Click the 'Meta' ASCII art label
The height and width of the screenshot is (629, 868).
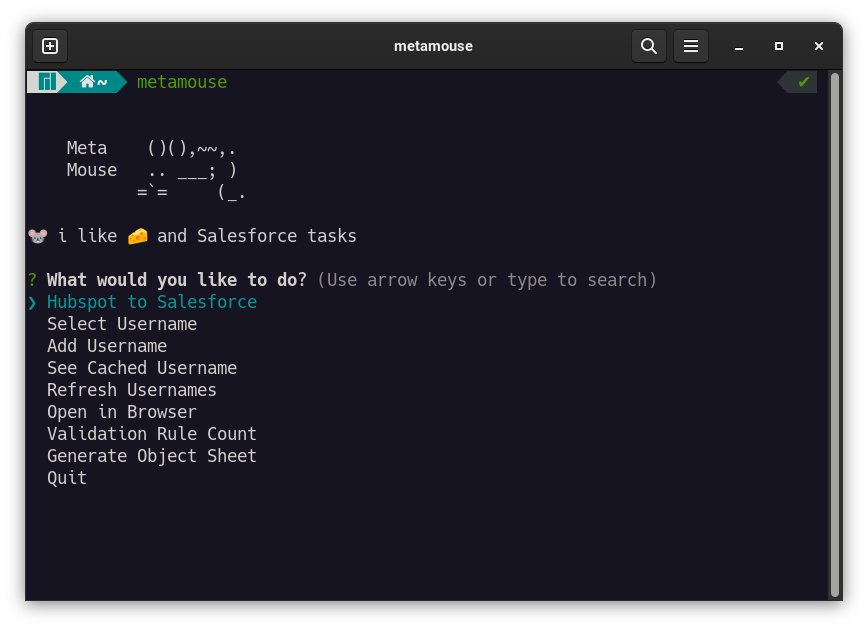(x=87, y=148)
